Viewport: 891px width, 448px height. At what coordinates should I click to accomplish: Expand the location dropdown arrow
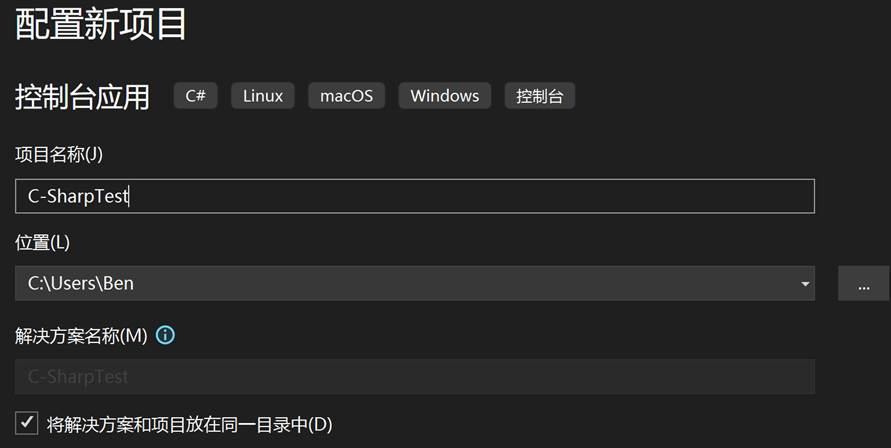(805, 284)
